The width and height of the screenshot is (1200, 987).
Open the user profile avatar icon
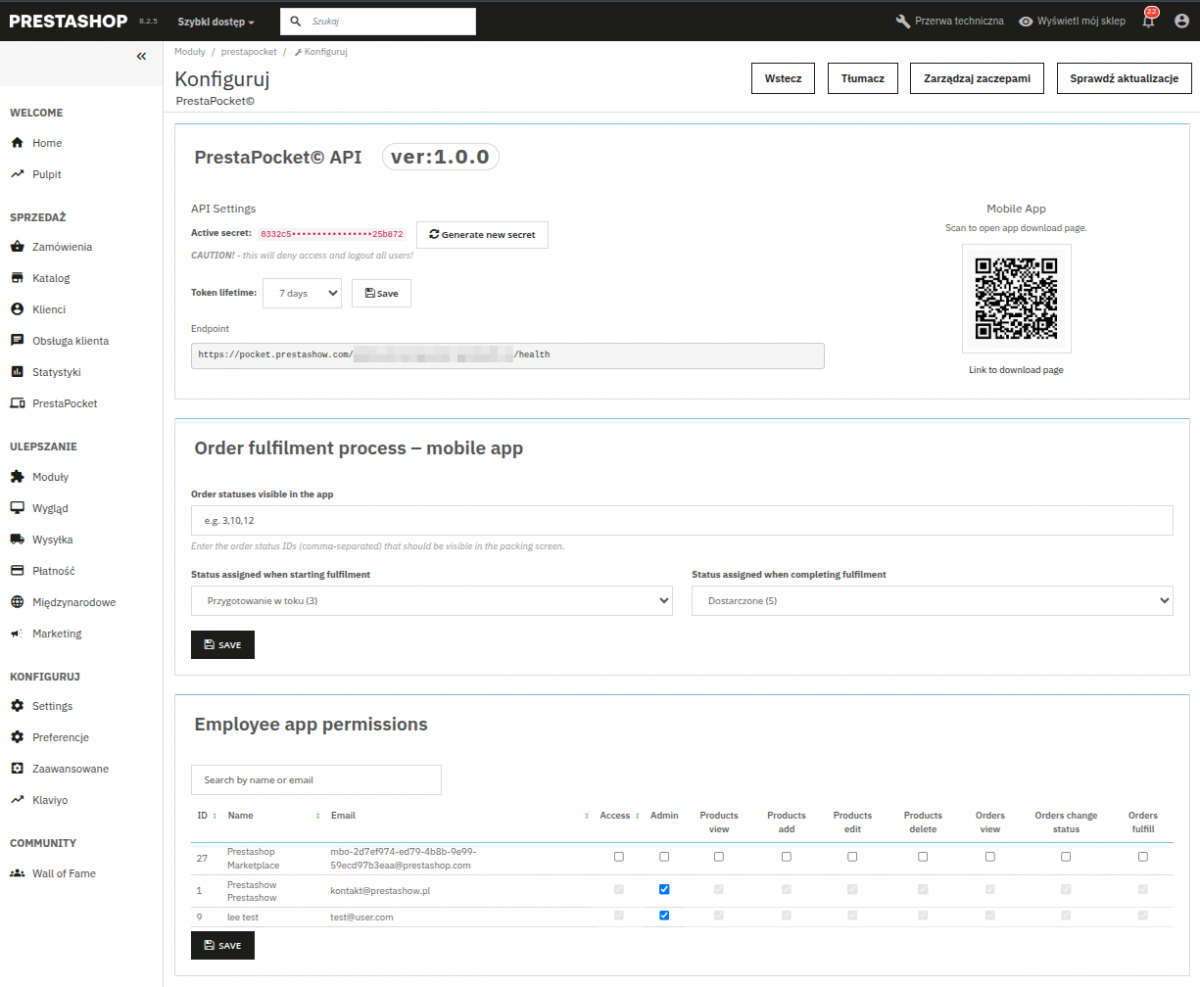tap(1182, 21)
